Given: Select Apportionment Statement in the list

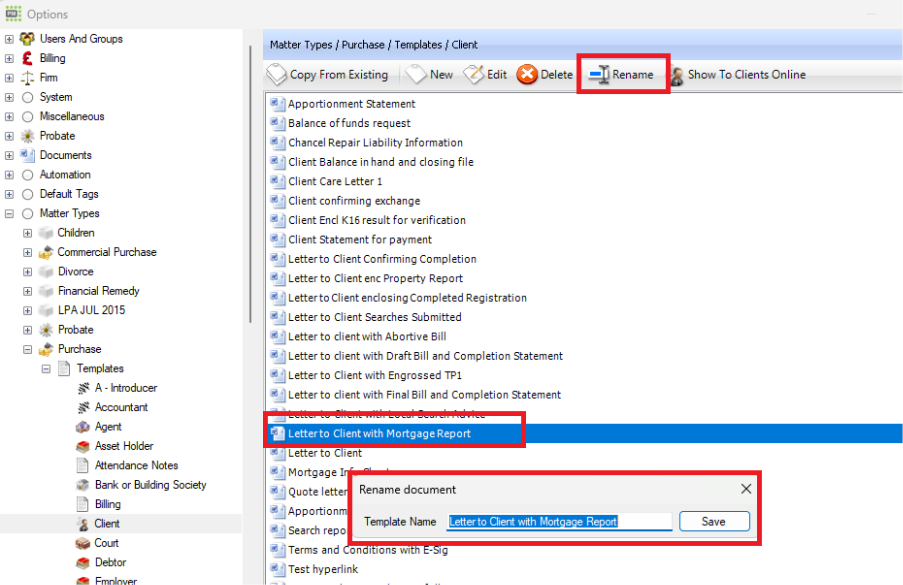Looking at the screenshot, I should click(351, 104).
